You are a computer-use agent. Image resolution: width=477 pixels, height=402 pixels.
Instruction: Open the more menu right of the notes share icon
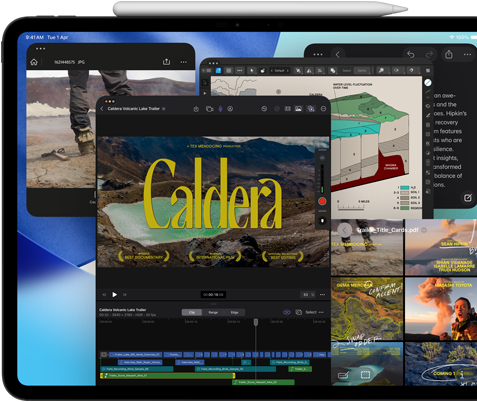(x=467, y=54)
